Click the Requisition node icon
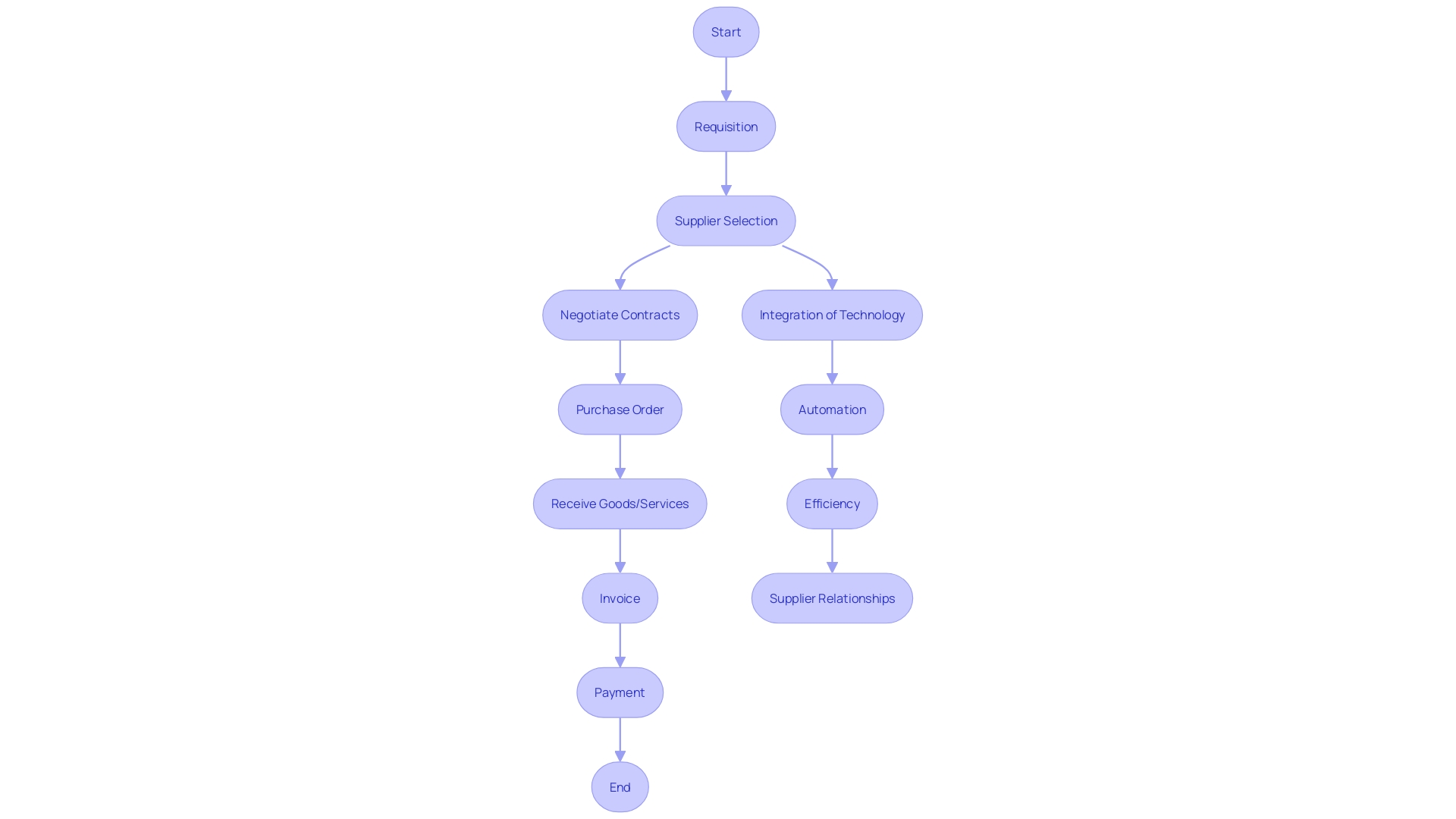1456x819 pixels. (726, 126)
